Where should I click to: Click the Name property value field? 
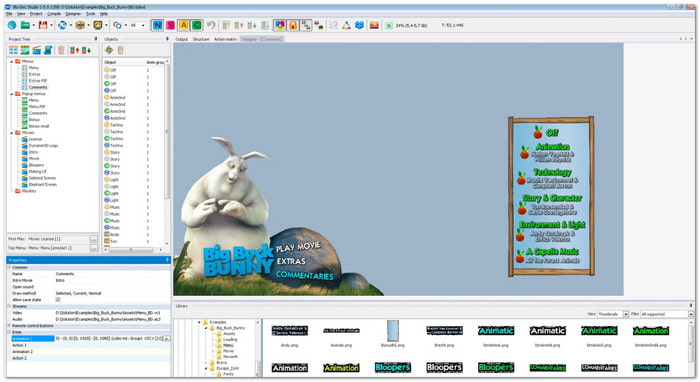point(112,274)
